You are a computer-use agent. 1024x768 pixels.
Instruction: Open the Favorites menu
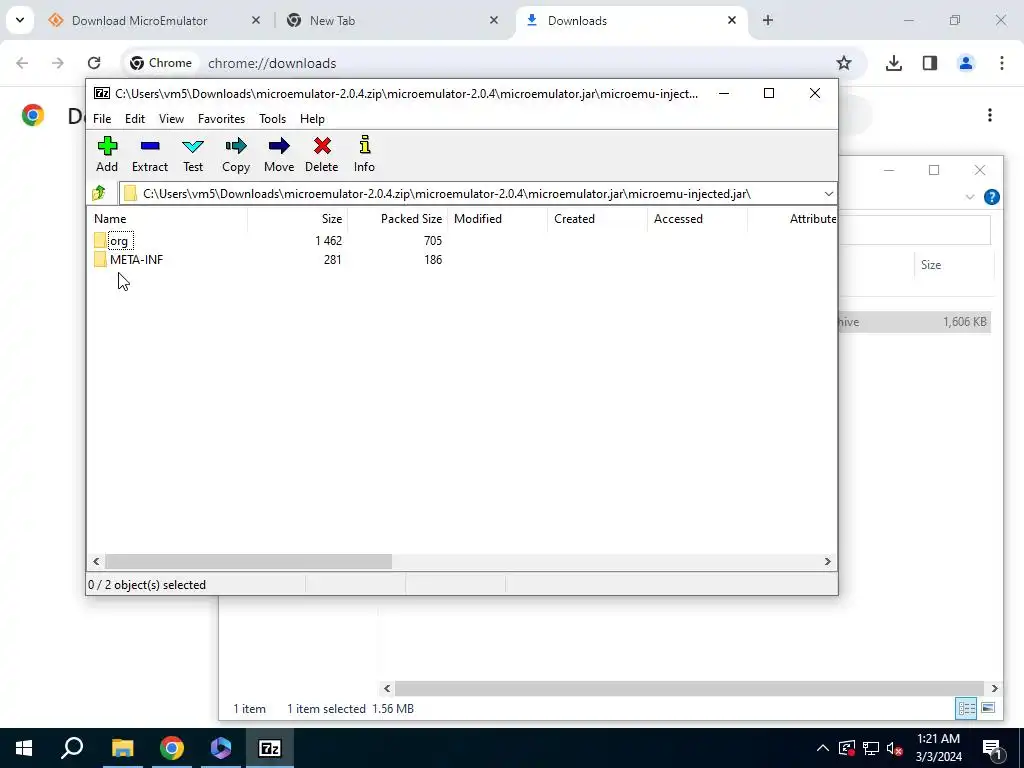coord(221,119)
